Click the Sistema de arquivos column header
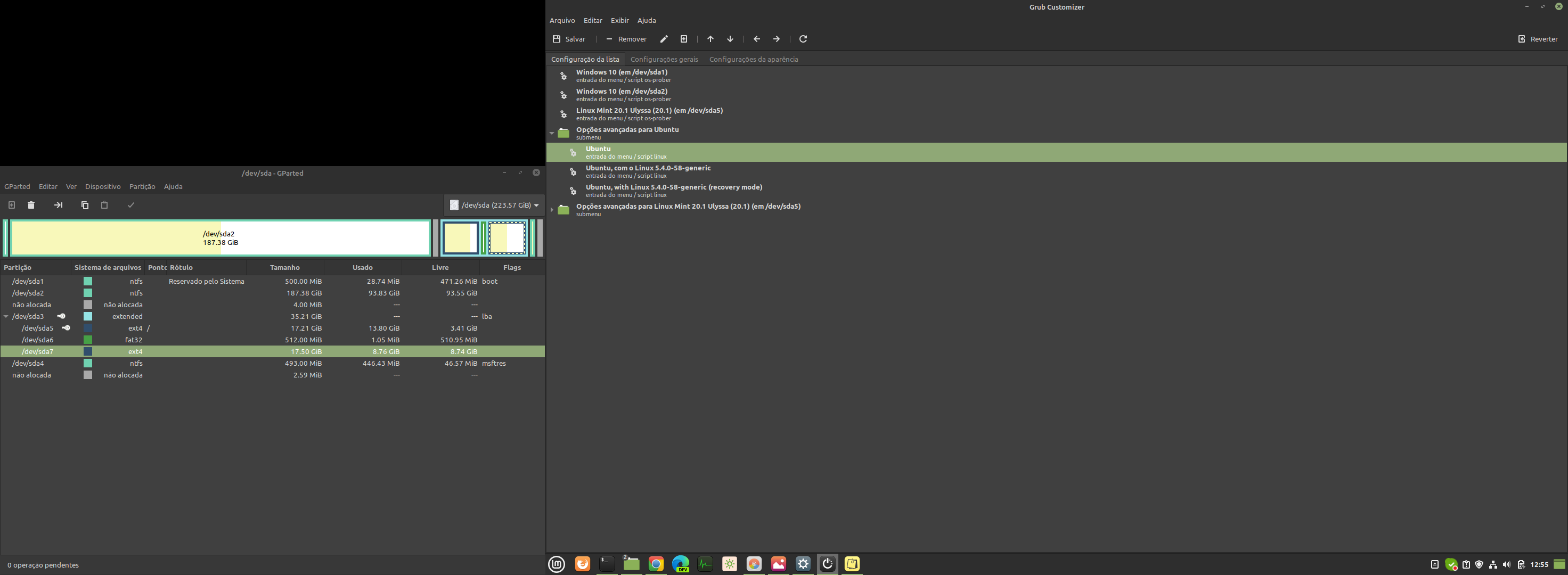This screenshot has width=1568, height=575. [108, 267]
